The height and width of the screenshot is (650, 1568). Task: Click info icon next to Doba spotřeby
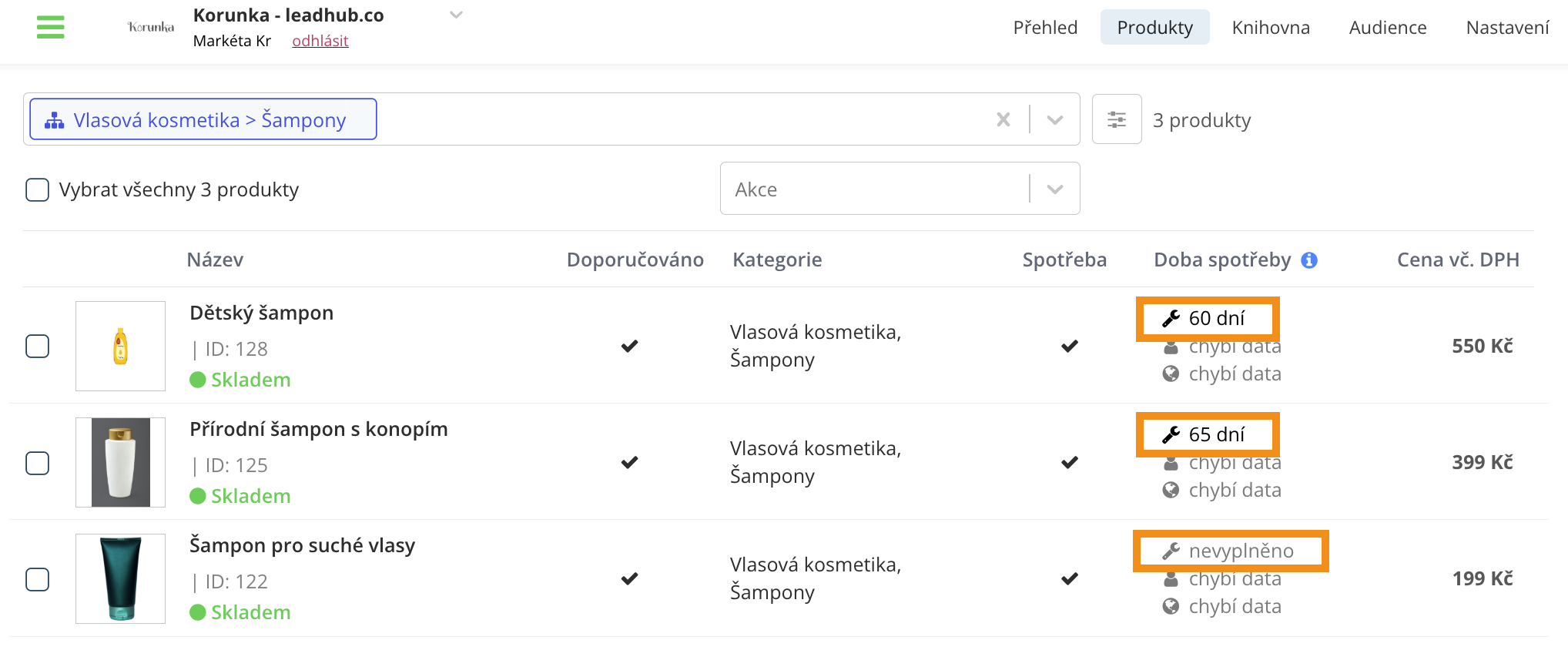tap(1309, 260)
